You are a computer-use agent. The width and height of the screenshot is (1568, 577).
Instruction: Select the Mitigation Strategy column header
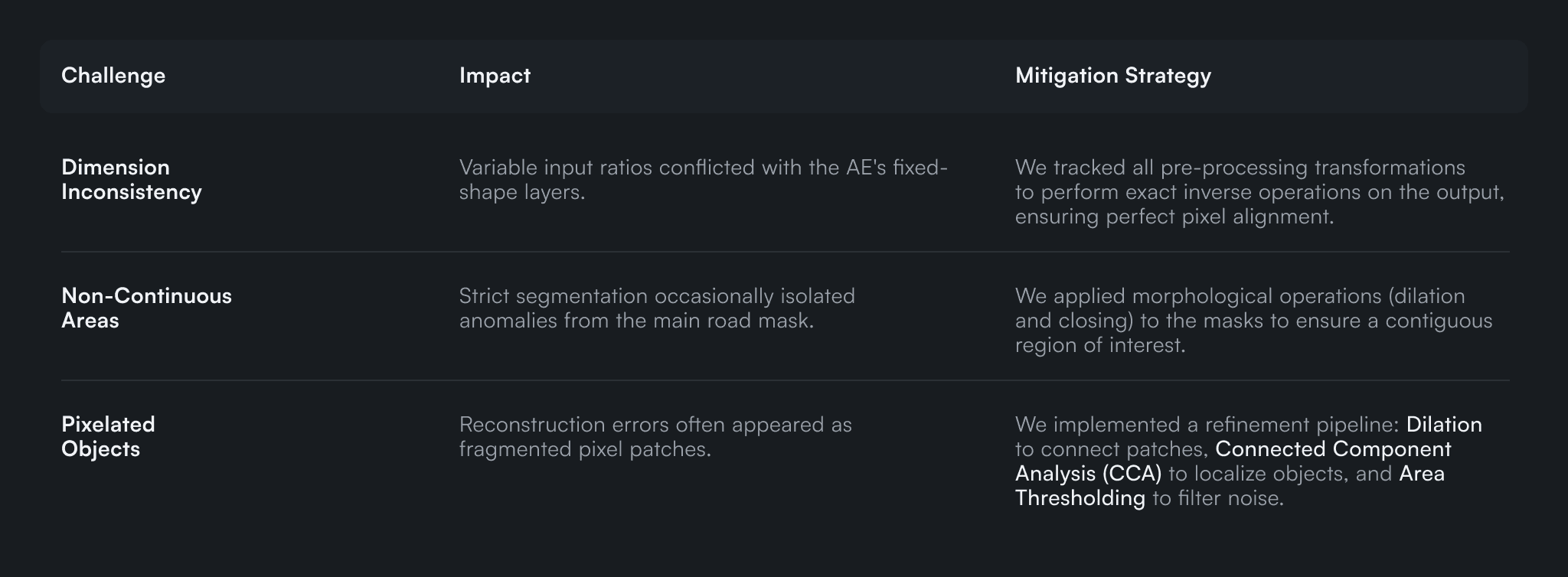point(1112,76)
